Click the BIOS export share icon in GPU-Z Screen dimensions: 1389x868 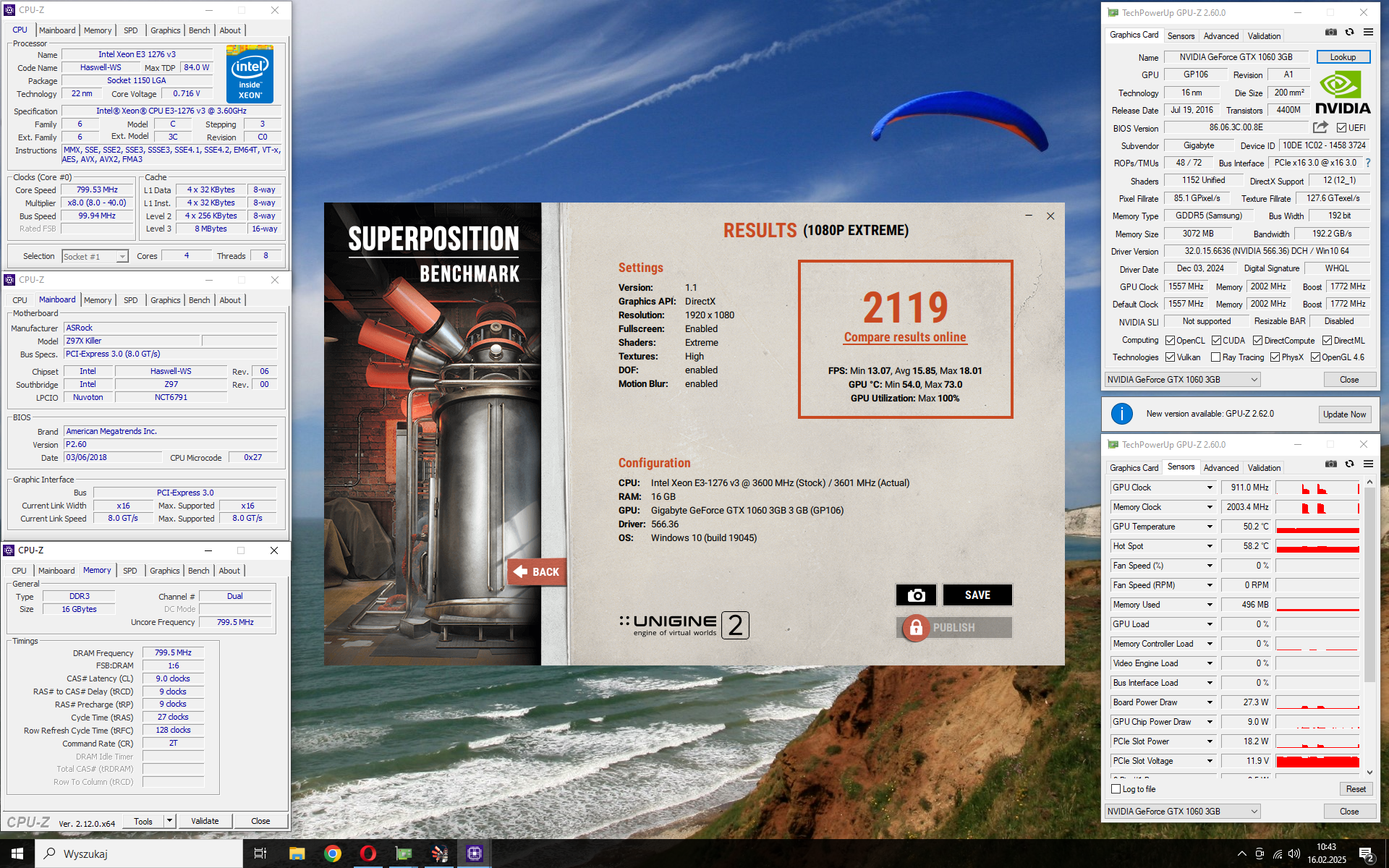[1320, 127]
